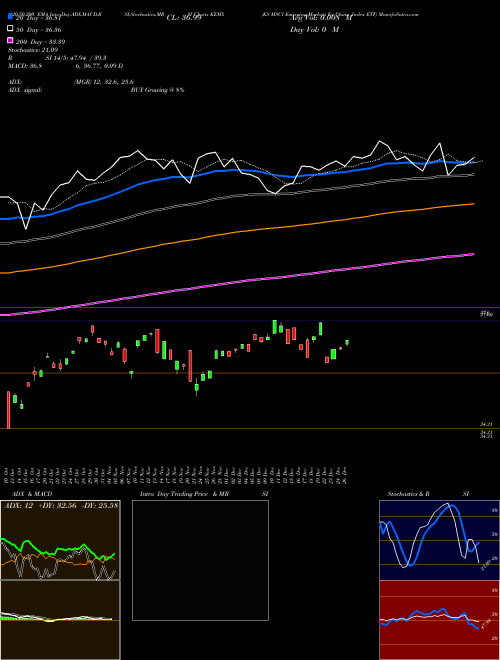Image resolution: width=500 pixels, height=660 pixels.
Task: Select the '50 Day = 36.36' legend text
Action: coord(38,30)
